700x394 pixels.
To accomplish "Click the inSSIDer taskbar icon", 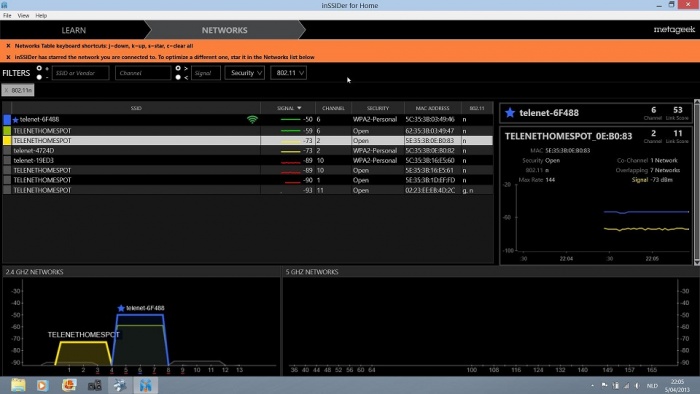I will (x=146, y=385).
